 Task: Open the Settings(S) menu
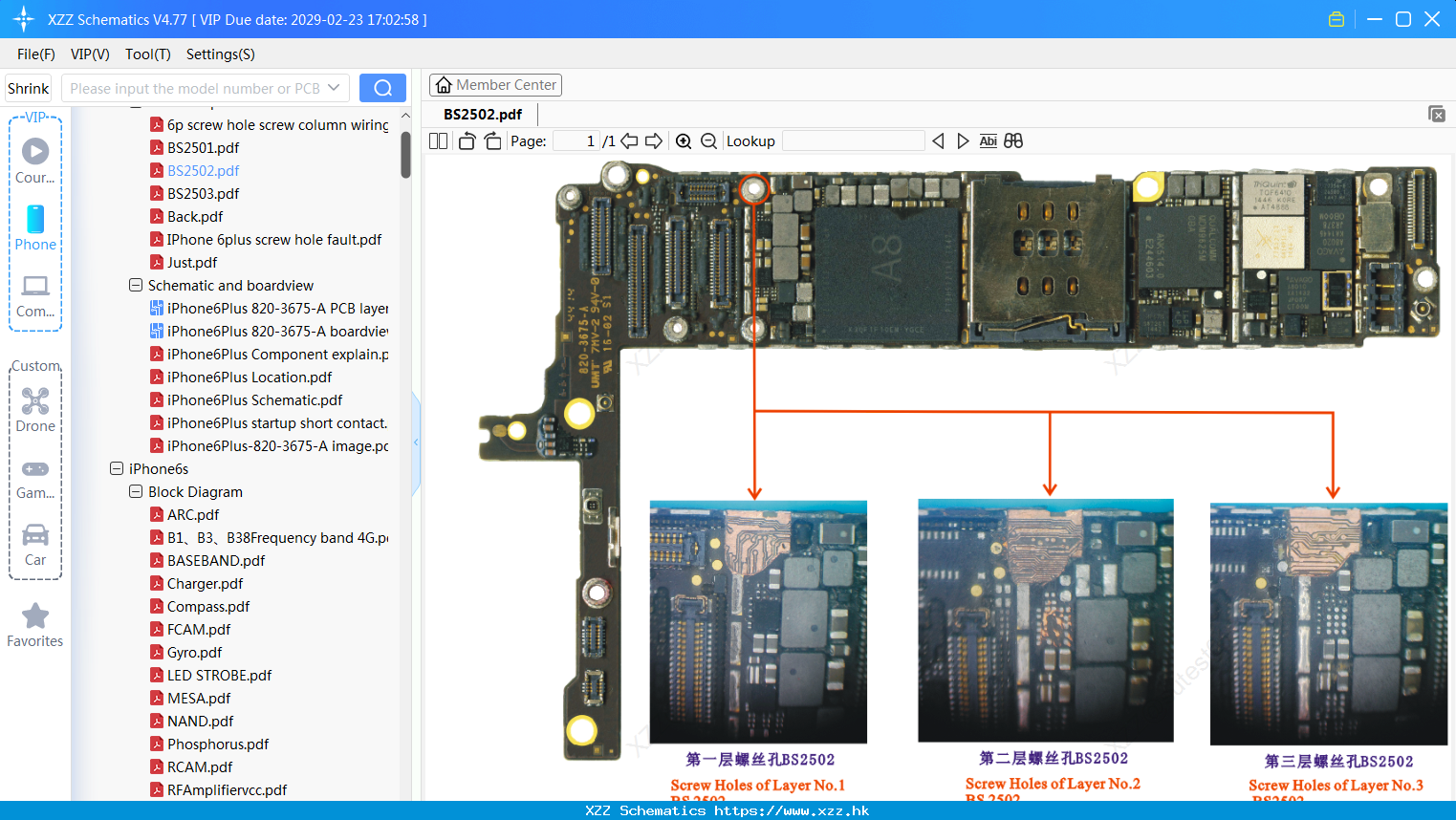221,54
